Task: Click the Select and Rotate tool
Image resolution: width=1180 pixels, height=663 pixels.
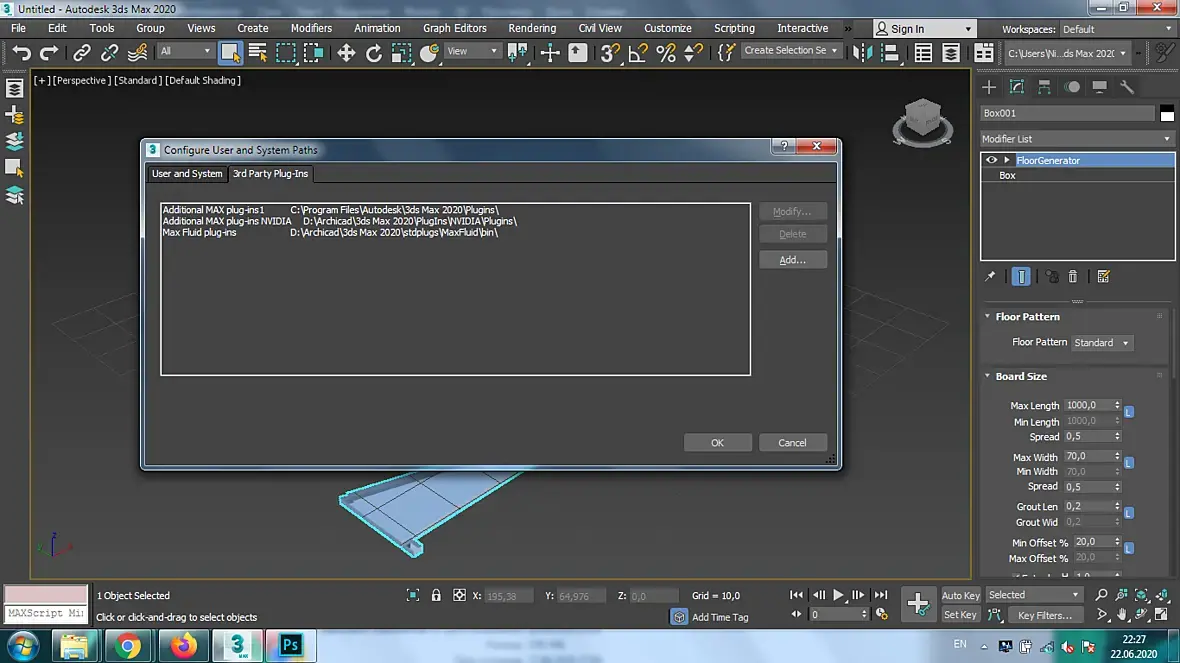Action: tap(373, 53)
